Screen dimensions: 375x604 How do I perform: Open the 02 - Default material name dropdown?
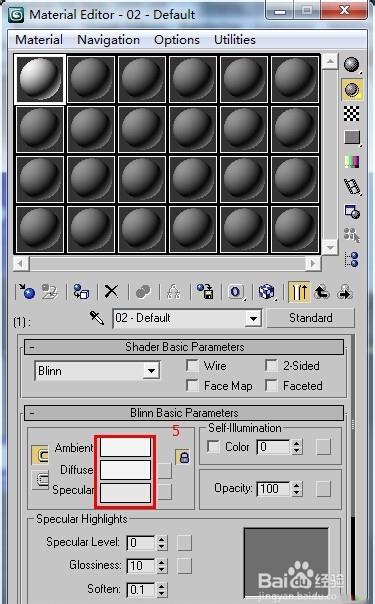[x=253, y=319]
